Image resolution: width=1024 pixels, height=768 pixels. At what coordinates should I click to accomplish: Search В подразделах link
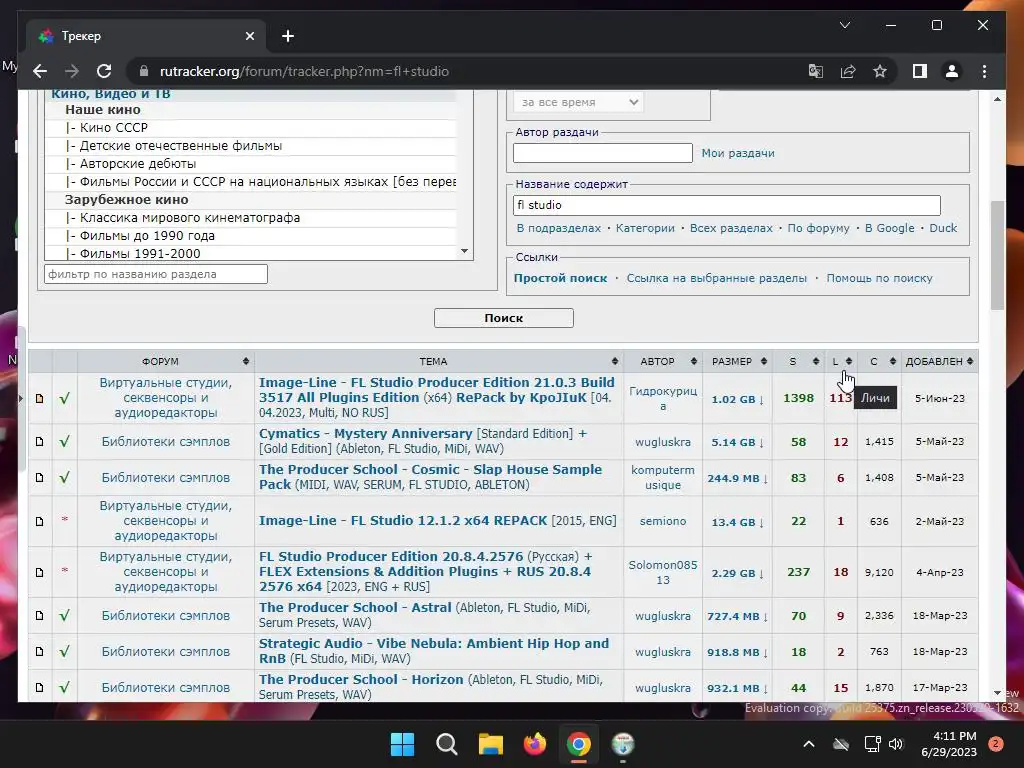pos(558,228)
